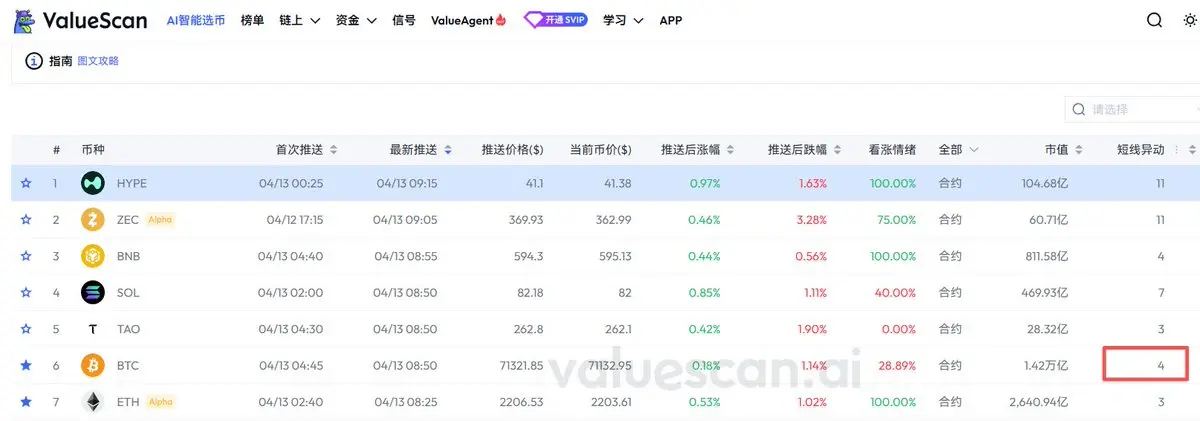The height and width of the screenshot is (421, 1200).
Task: Favorite TAO with its star
Action: tap(26, 329)
